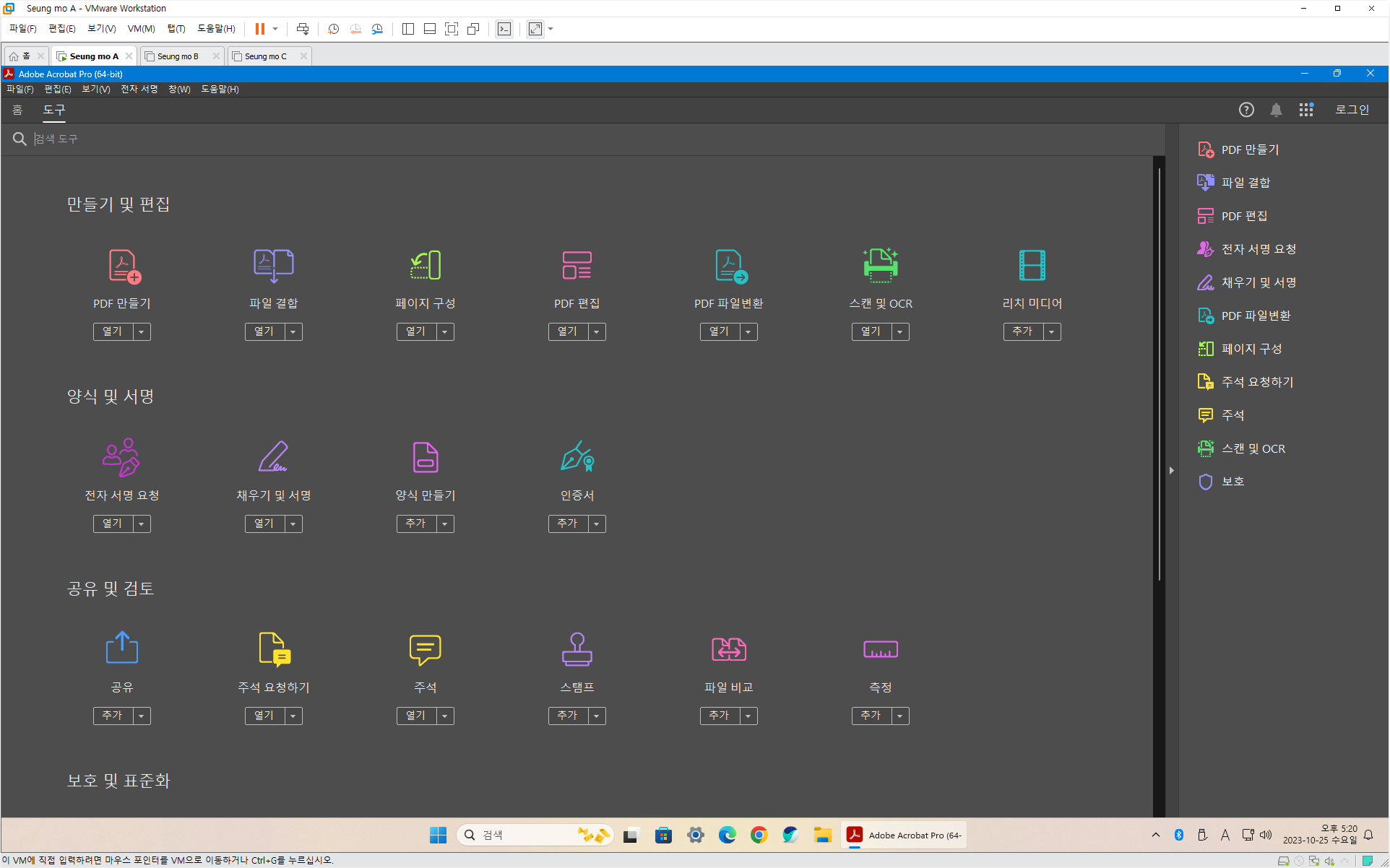Viewport: 1390px width, 868px height.
Task: Open the 파일 비교 compare icon
Action: [728, 649]
